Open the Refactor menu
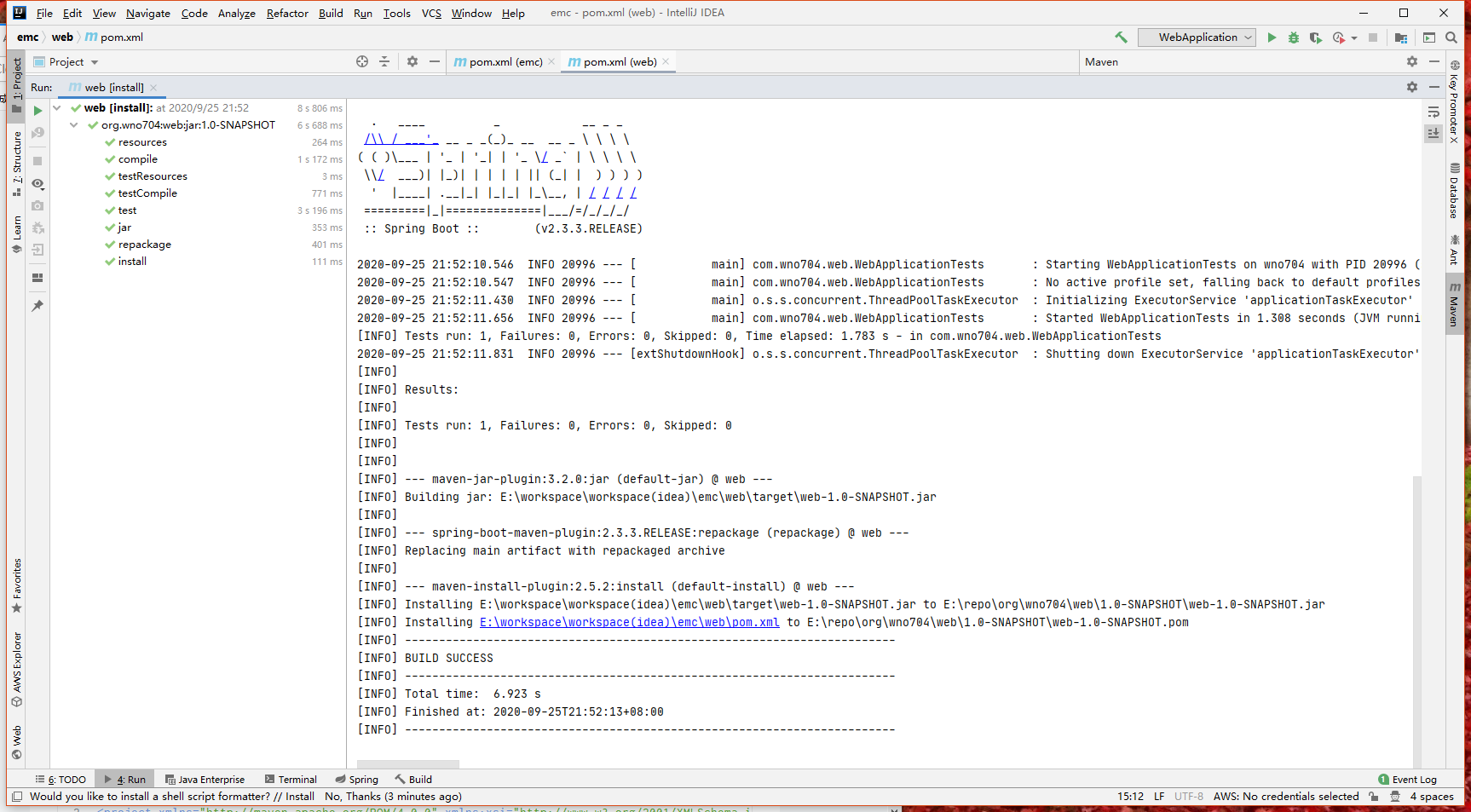 click(287, 14)
